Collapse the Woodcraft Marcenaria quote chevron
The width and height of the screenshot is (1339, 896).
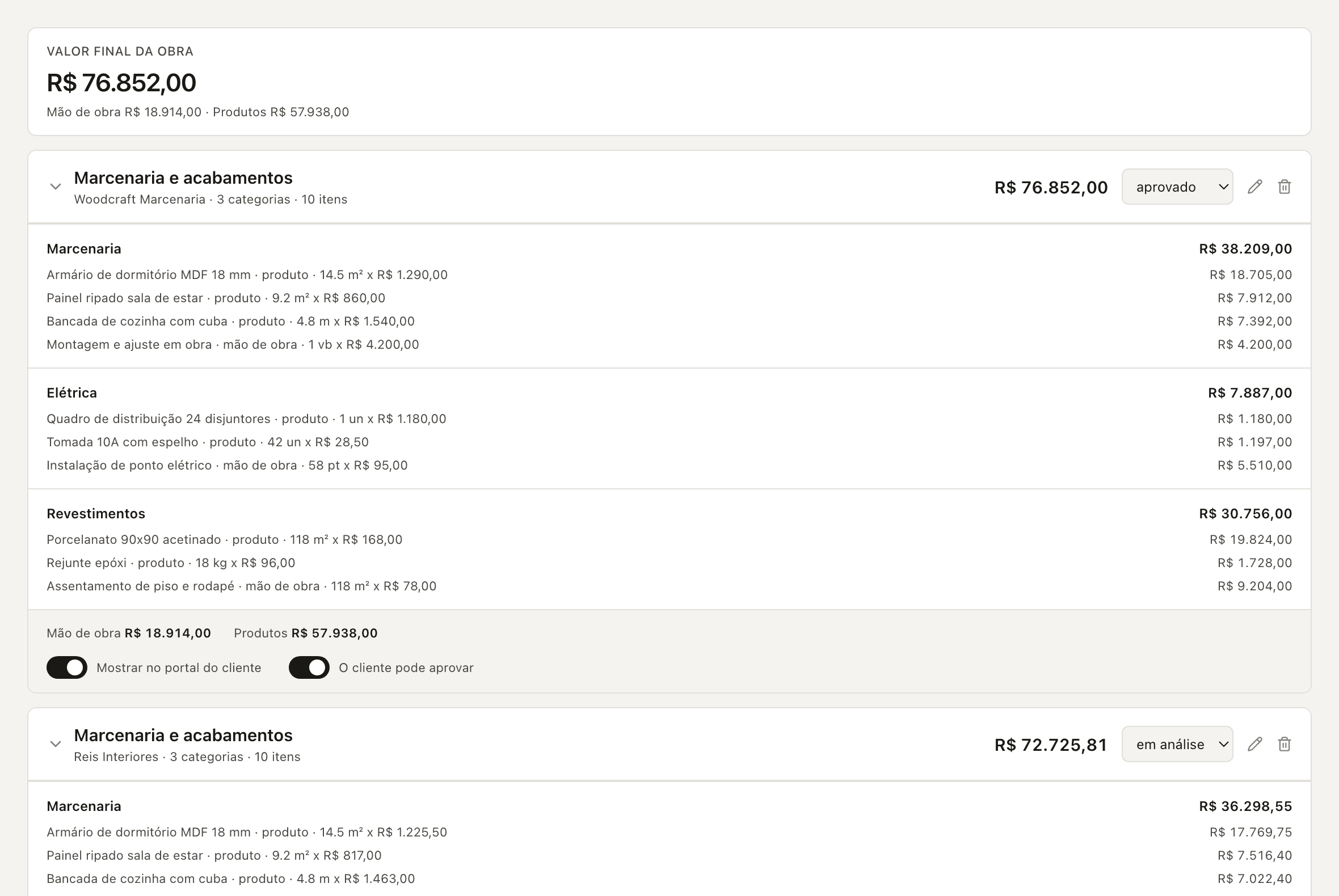[x=56, y=187]
